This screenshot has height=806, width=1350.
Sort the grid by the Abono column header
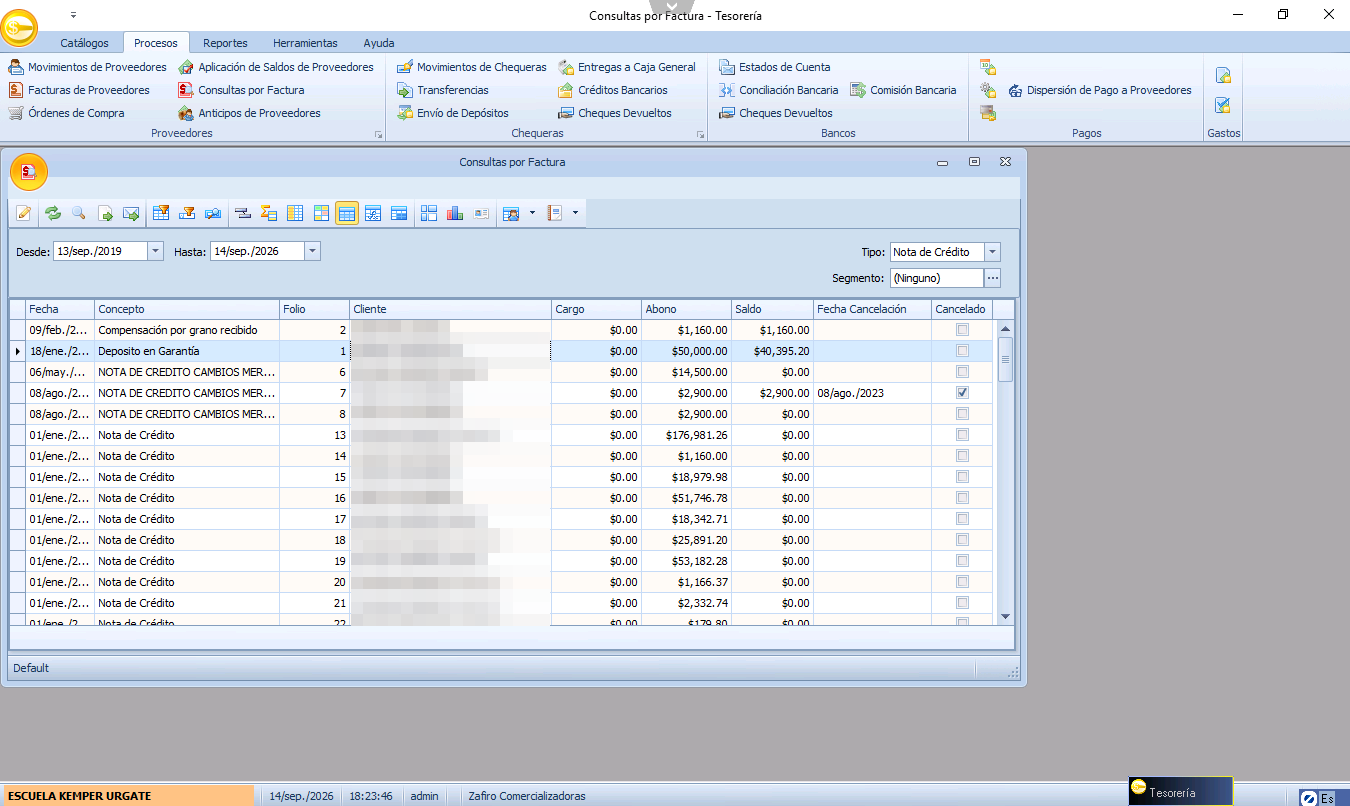pos(686,309)
